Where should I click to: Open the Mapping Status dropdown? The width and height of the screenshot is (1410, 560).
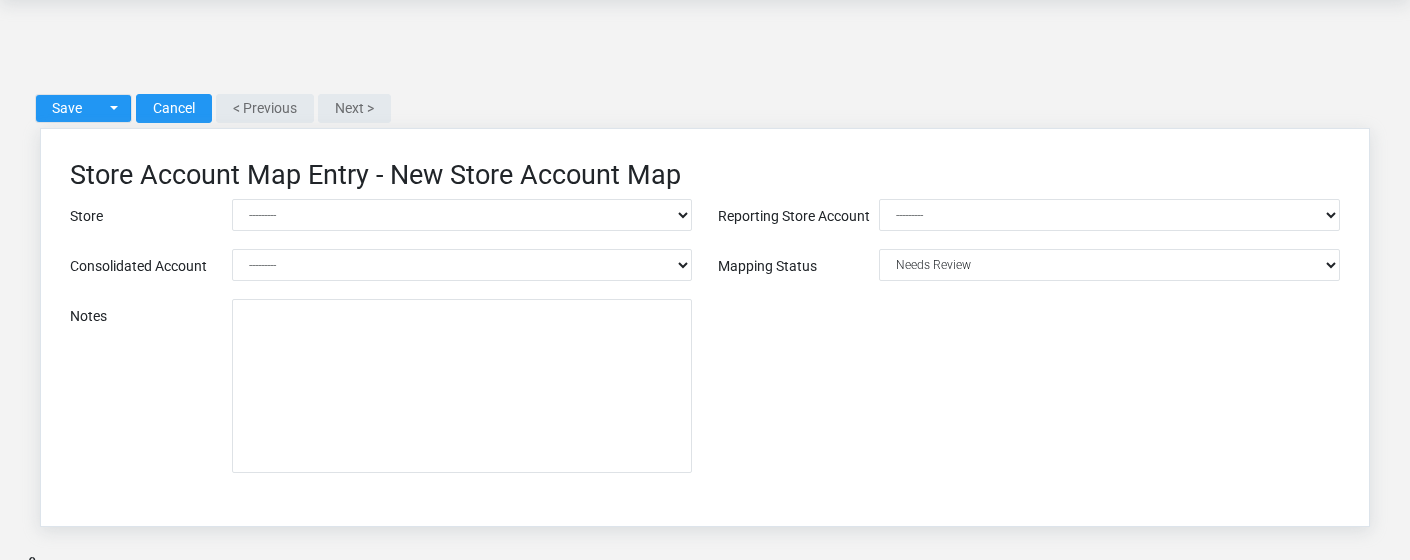pos(1109,265)
